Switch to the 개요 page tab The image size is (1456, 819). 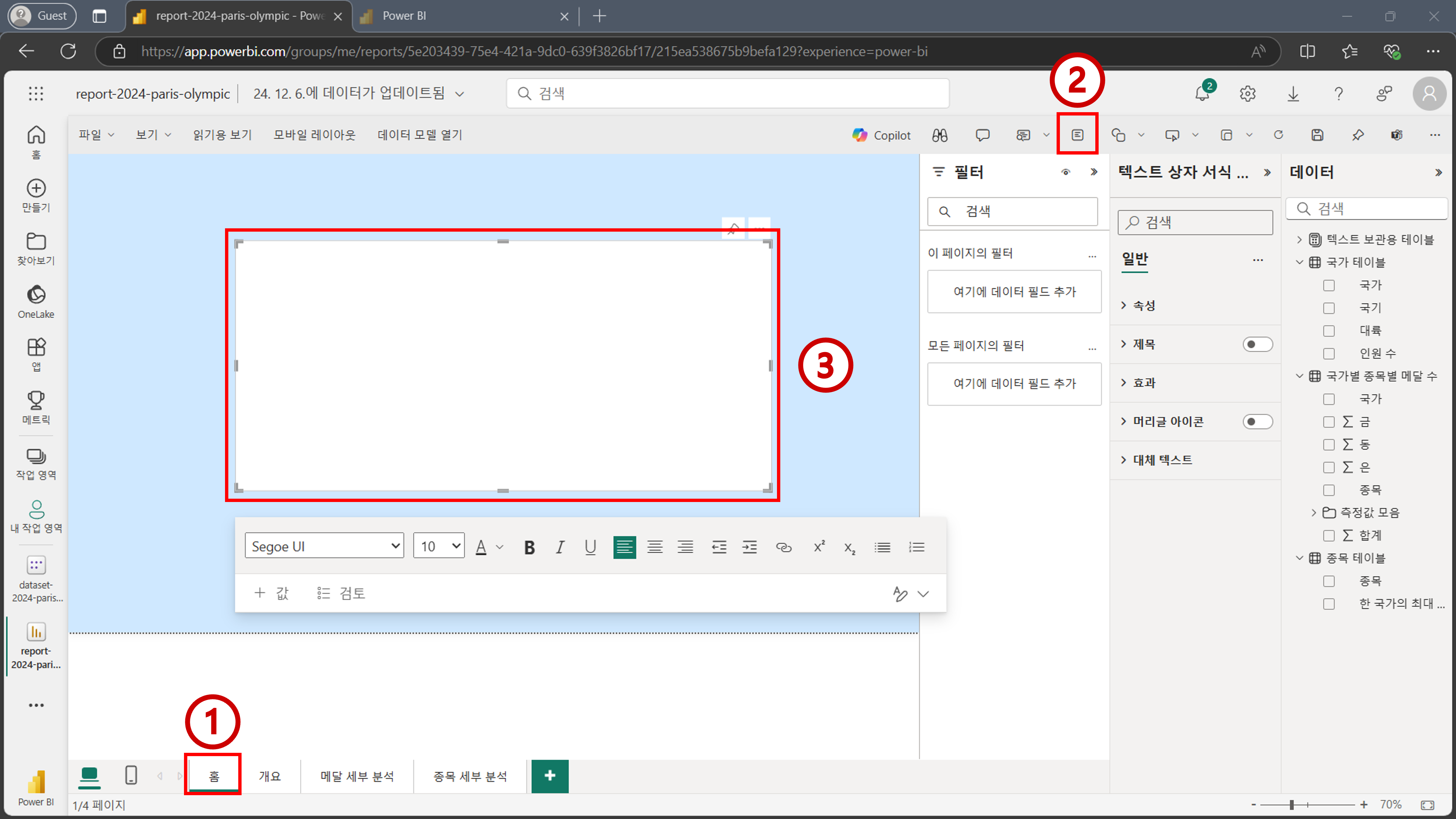click(x=270, y=776)
